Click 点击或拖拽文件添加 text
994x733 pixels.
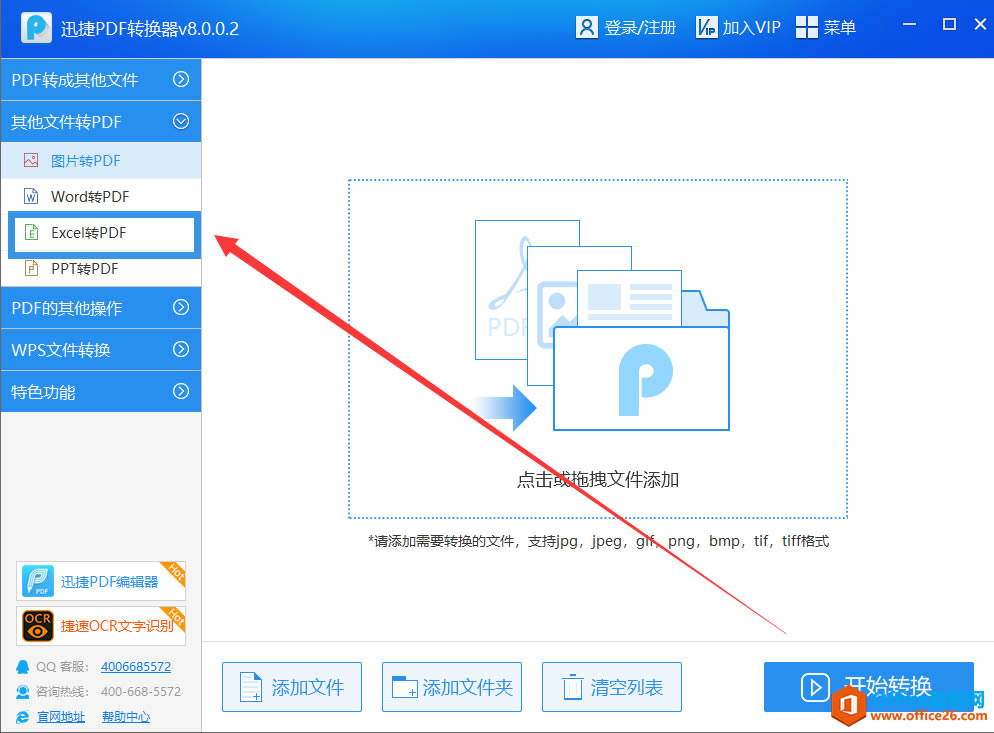598,479
